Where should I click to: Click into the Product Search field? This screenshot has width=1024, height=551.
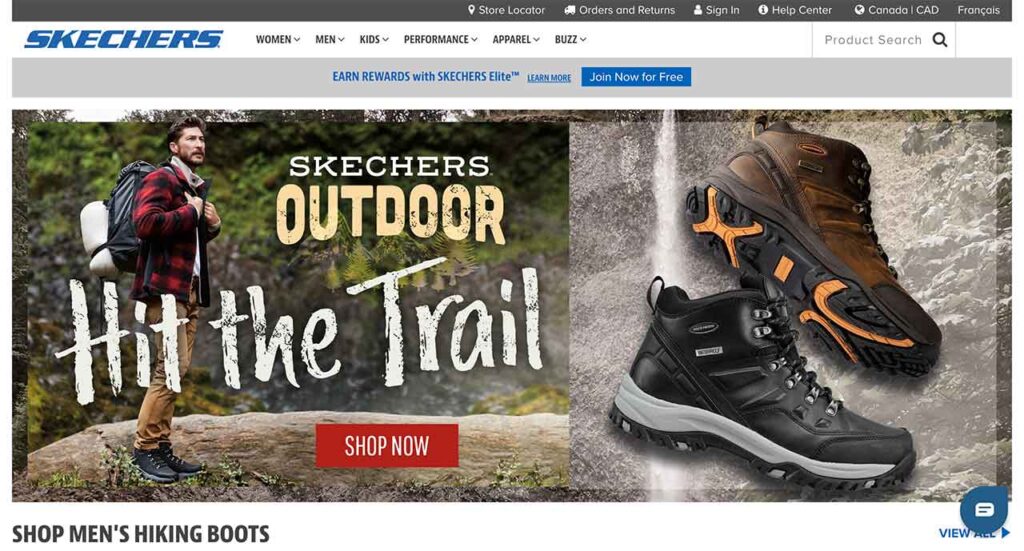tap(872, 40)
